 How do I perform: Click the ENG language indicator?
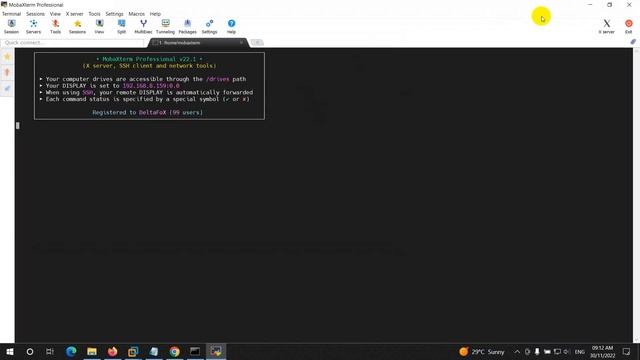click(x=580, y=351)
